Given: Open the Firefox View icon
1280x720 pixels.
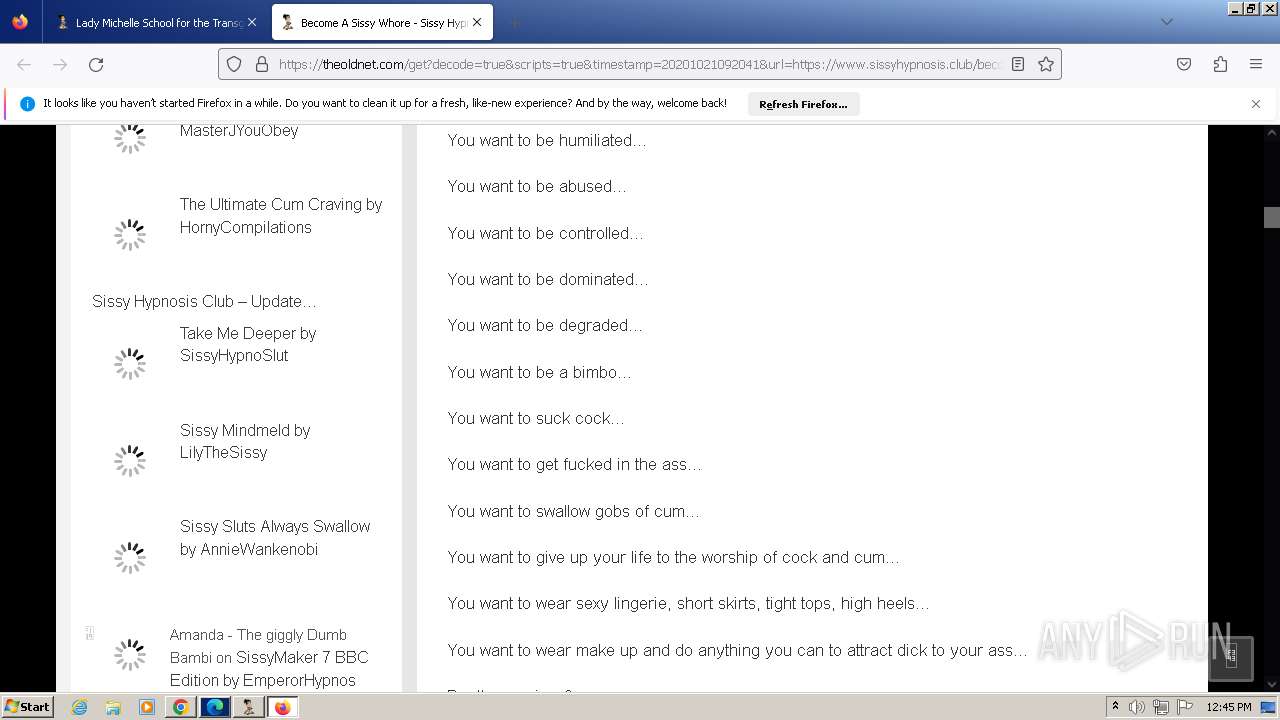Looking at the screenshot, I should (x=20, y=22).
